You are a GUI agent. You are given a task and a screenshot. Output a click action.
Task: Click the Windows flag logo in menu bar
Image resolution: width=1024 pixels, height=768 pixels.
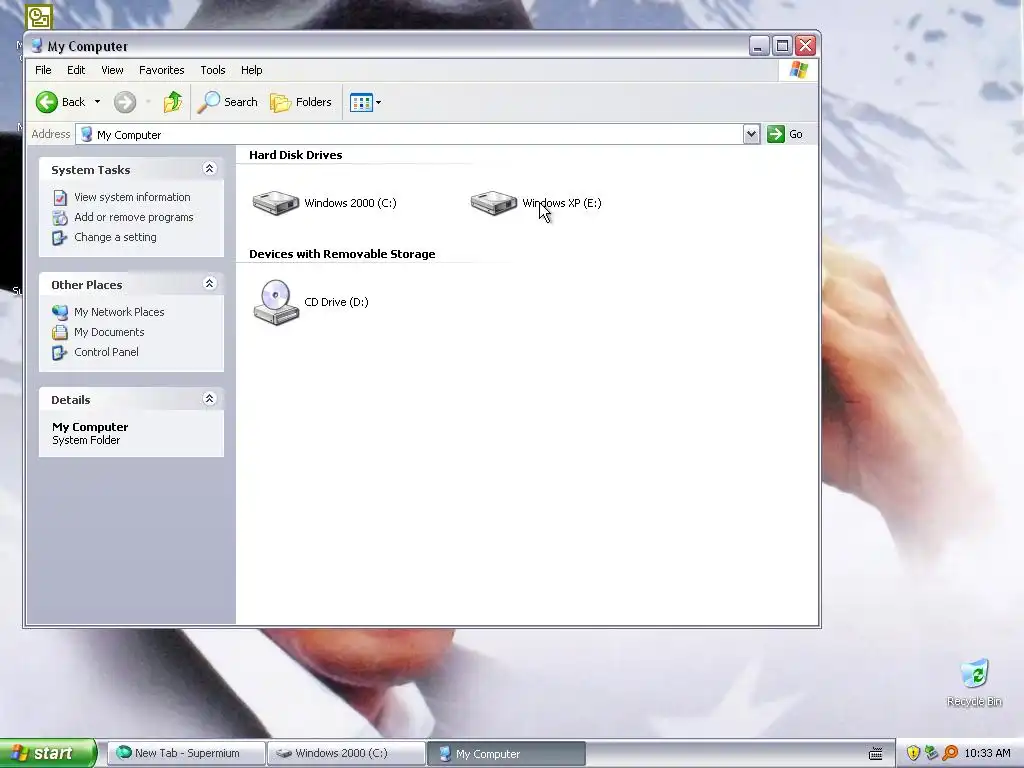pos(798,70)
